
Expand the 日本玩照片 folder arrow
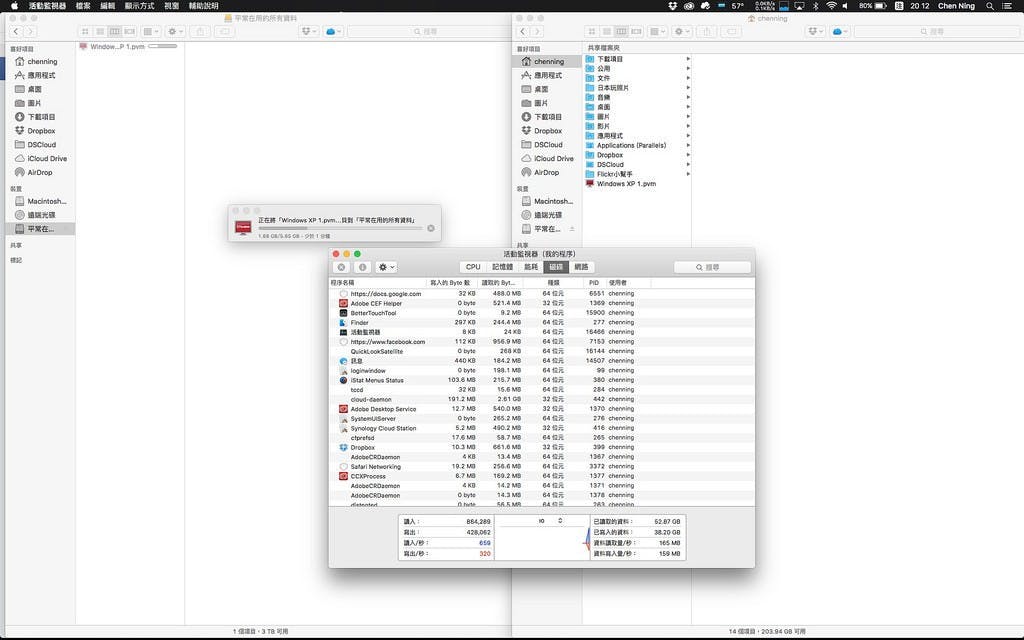tap(688, 88)
